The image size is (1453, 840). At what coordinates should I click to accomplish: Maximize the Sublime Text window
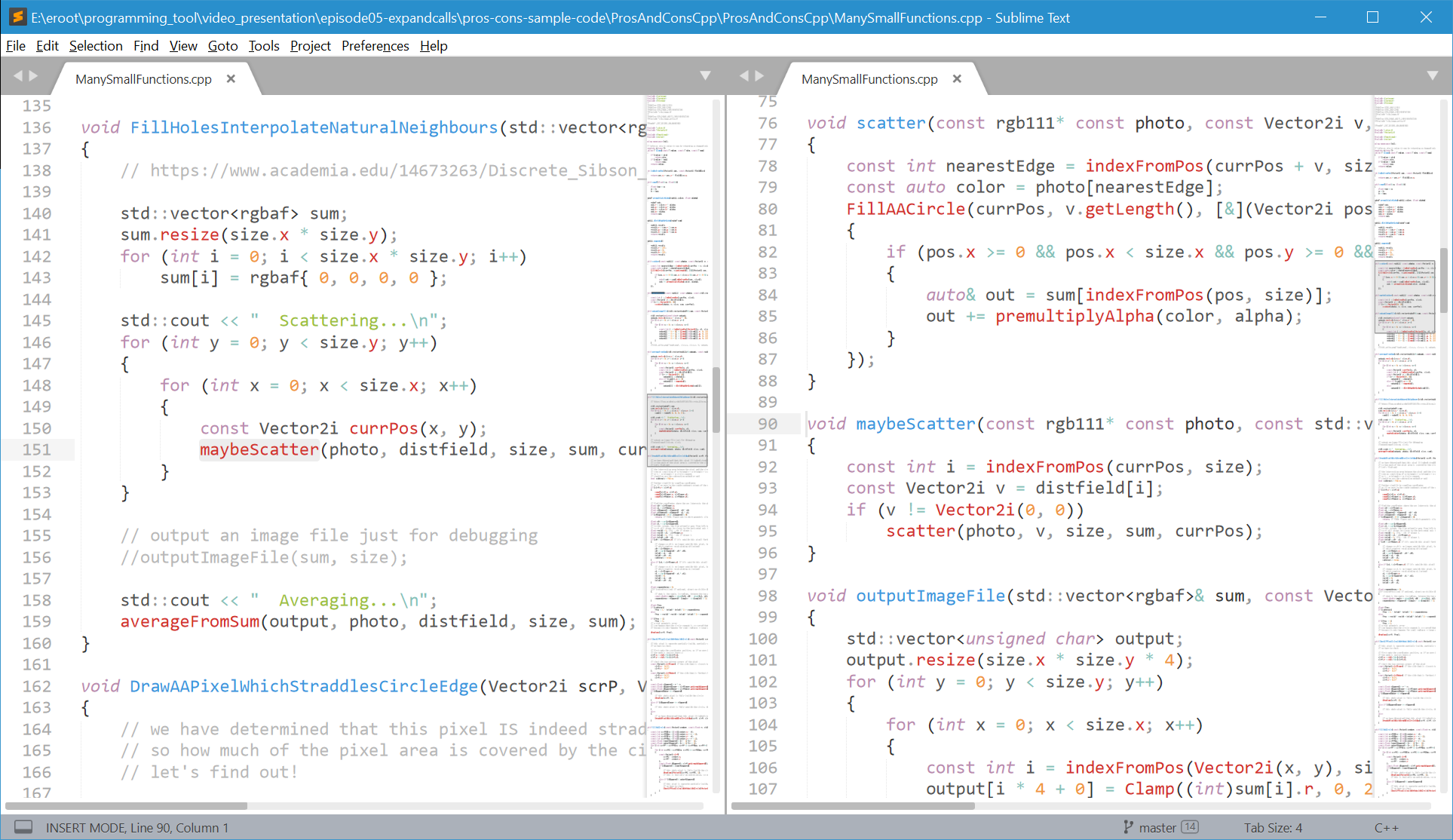1372,17
